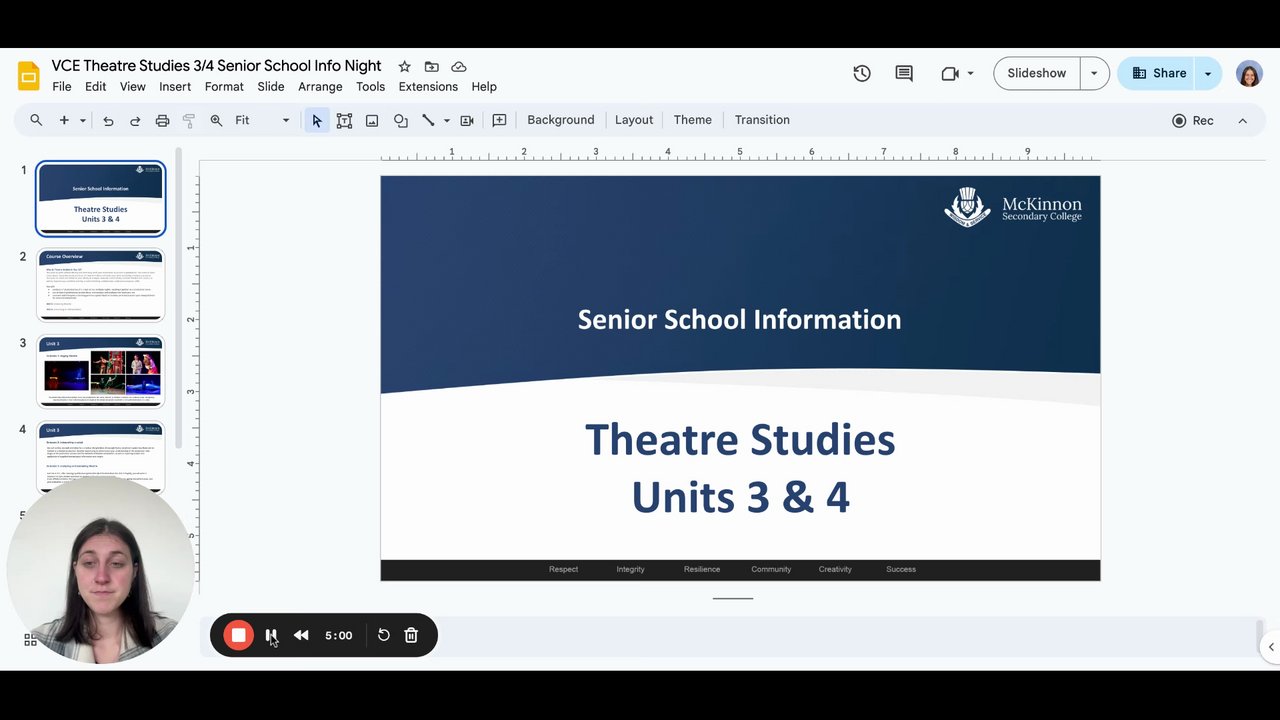Star the presentation title

404,66
